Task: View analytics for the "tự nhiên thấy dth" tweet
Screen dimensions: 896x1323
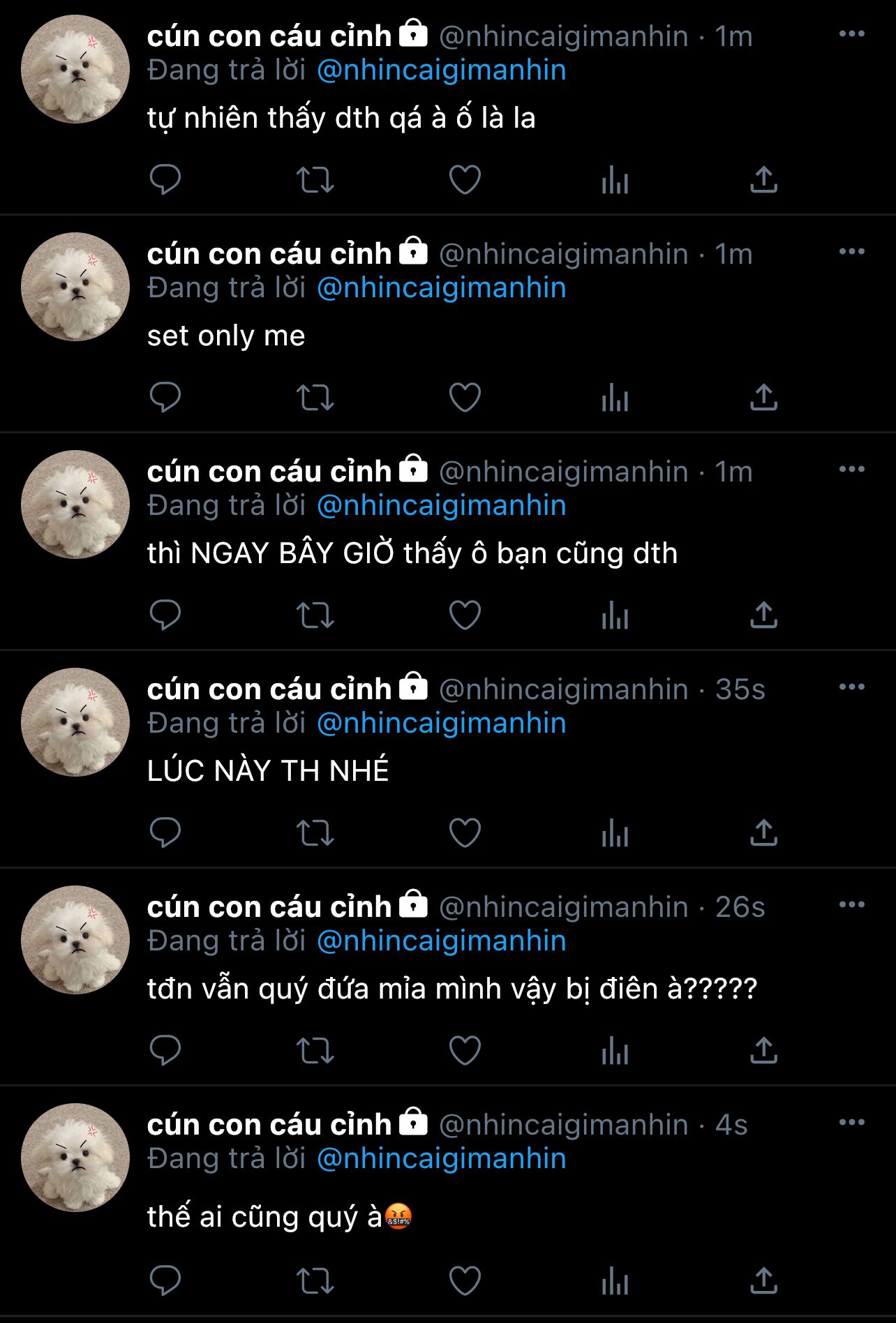Action: 615,179
